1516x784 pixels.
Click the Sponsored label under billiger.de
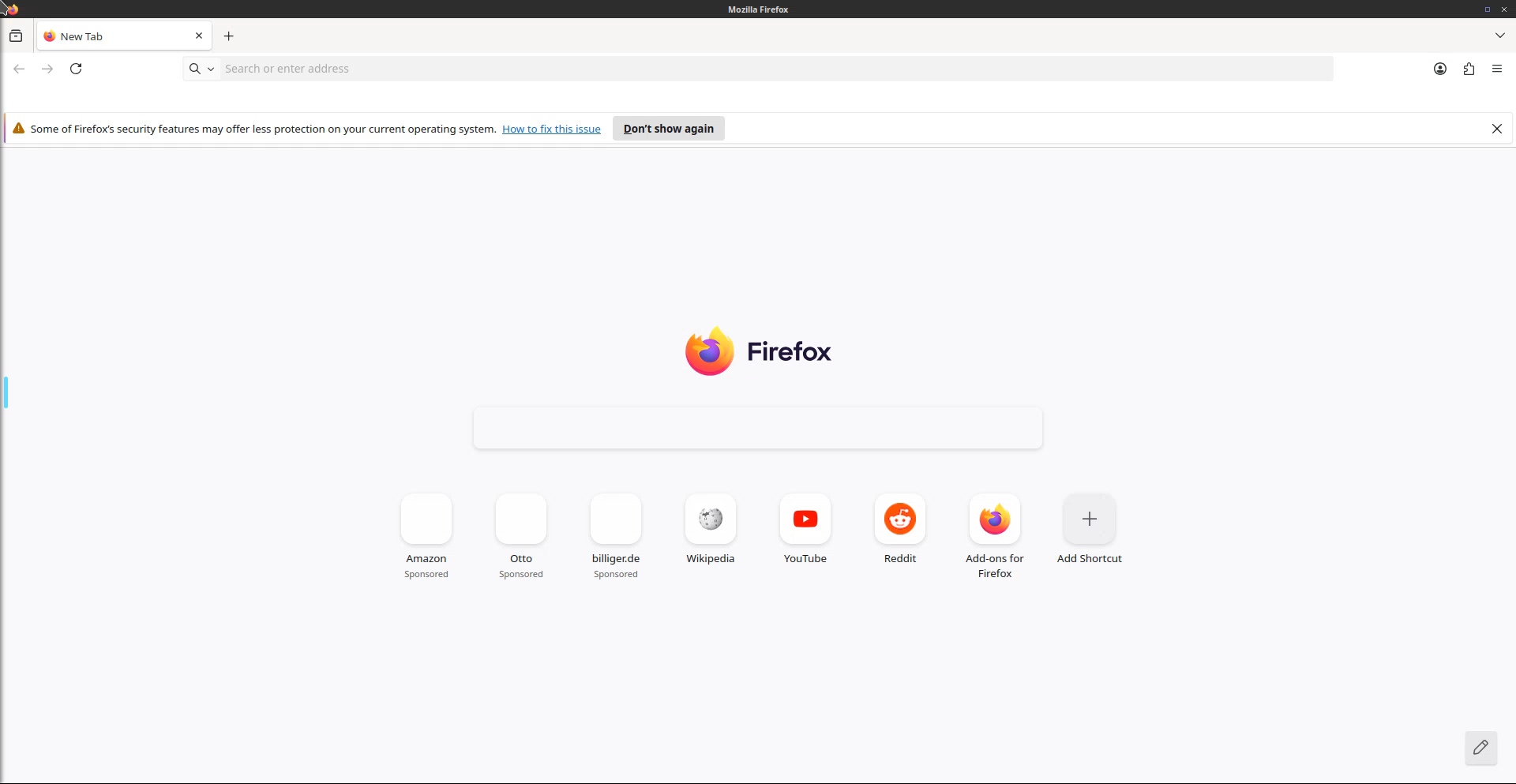tap(616, 575)
